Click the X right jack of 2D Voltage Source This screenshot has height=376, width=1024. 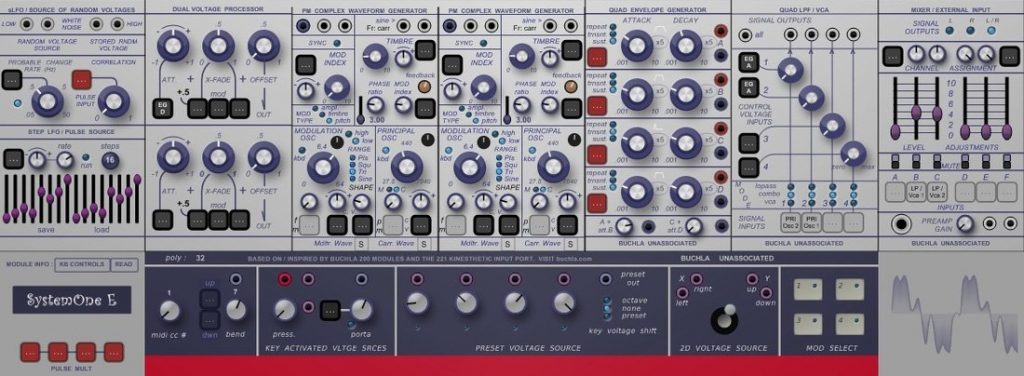pos(697,279)
